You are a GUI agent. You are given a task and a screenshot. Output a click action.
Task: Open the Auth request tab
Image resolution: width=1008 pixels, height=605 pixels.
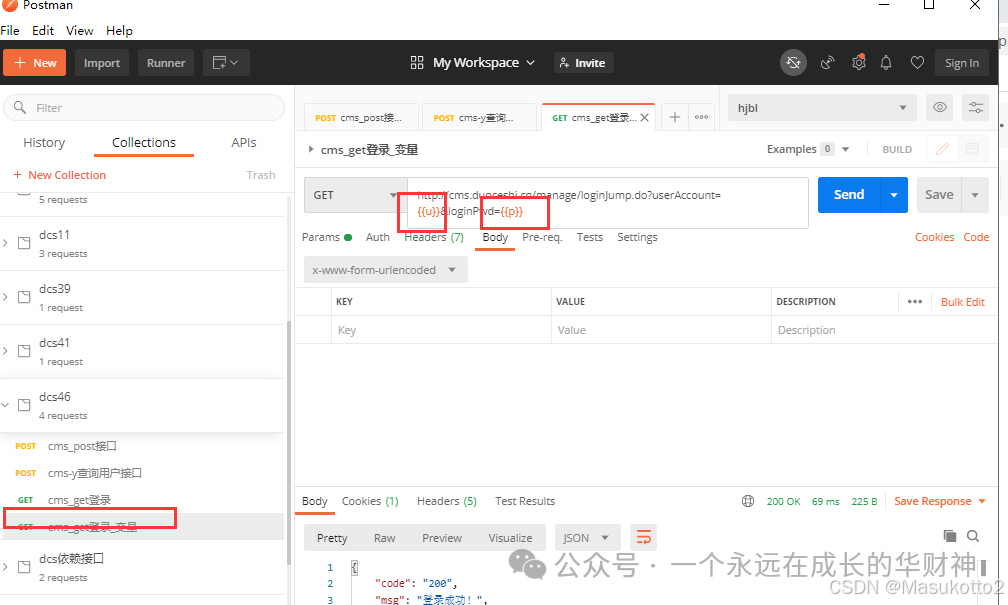point(377,237)
